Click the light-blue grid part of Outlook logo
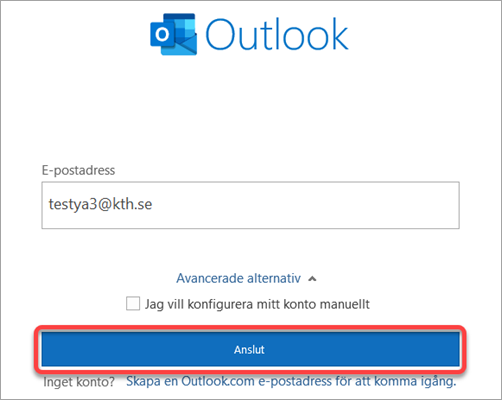502x400 pixels. tap(185, 27)
